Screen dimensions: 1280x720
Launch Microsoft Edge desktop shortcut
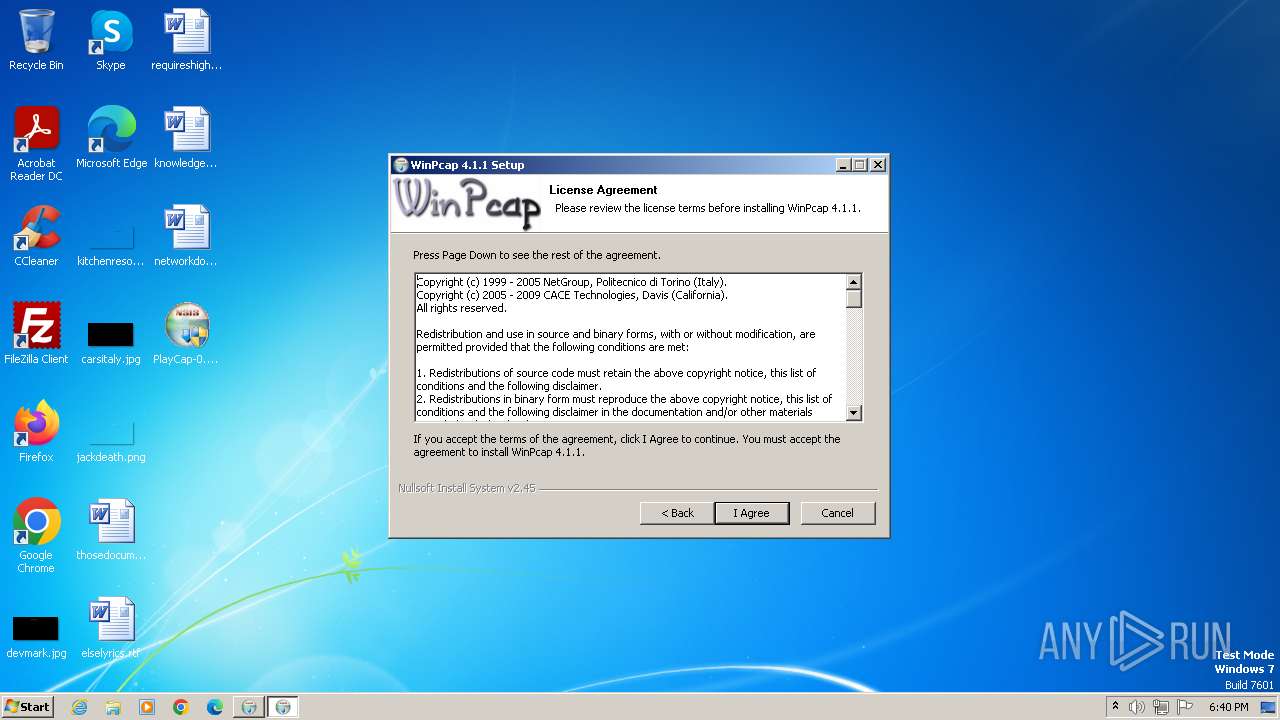click(111, 138)
